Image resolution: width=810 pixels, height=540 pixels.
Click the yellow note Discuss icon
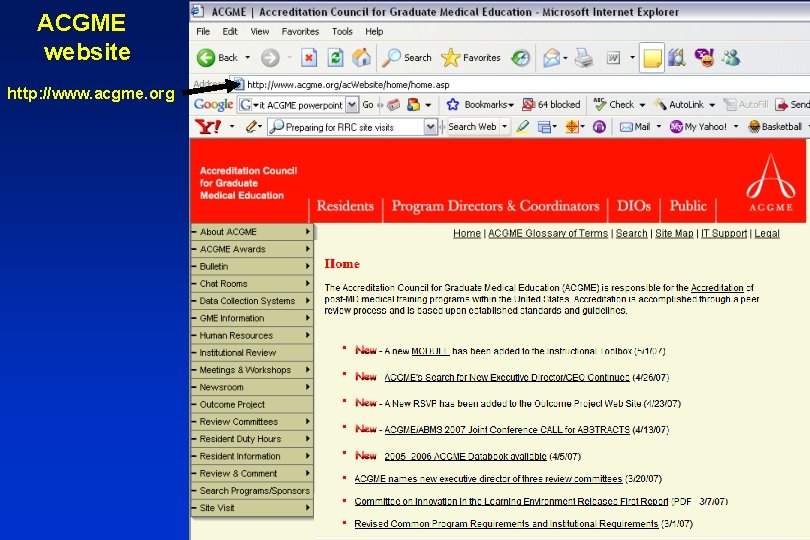(651, 57)
